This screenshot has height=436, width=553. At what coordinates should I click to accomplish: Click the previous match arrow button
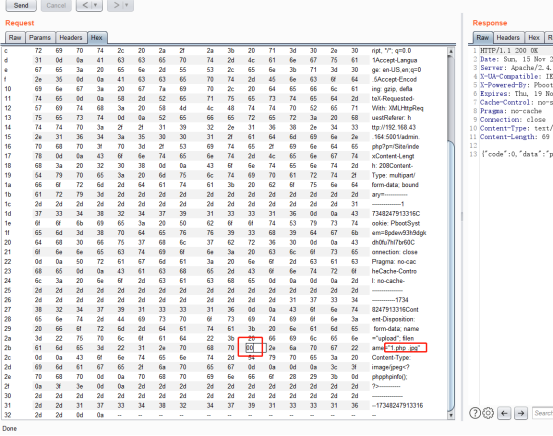504,413
